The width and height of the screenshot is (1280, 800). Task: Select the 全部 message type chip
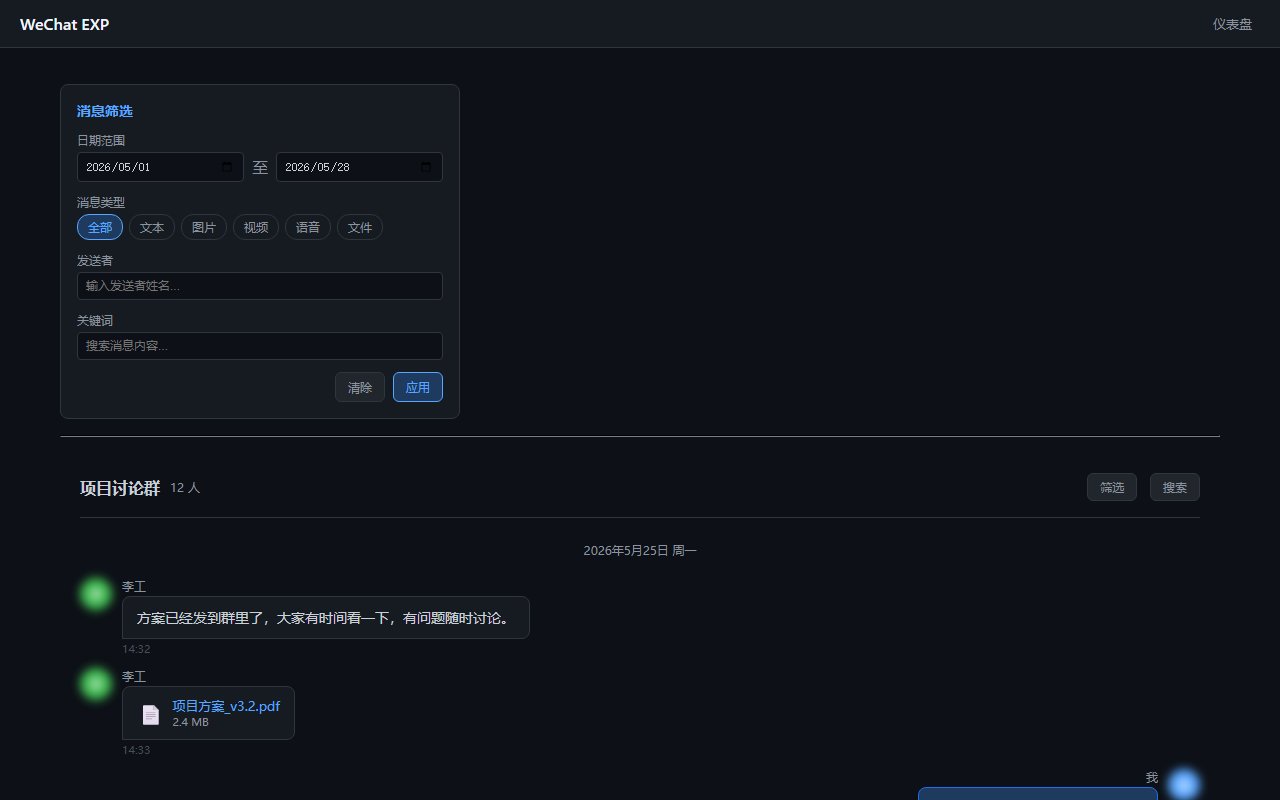[x=100, y=227]
